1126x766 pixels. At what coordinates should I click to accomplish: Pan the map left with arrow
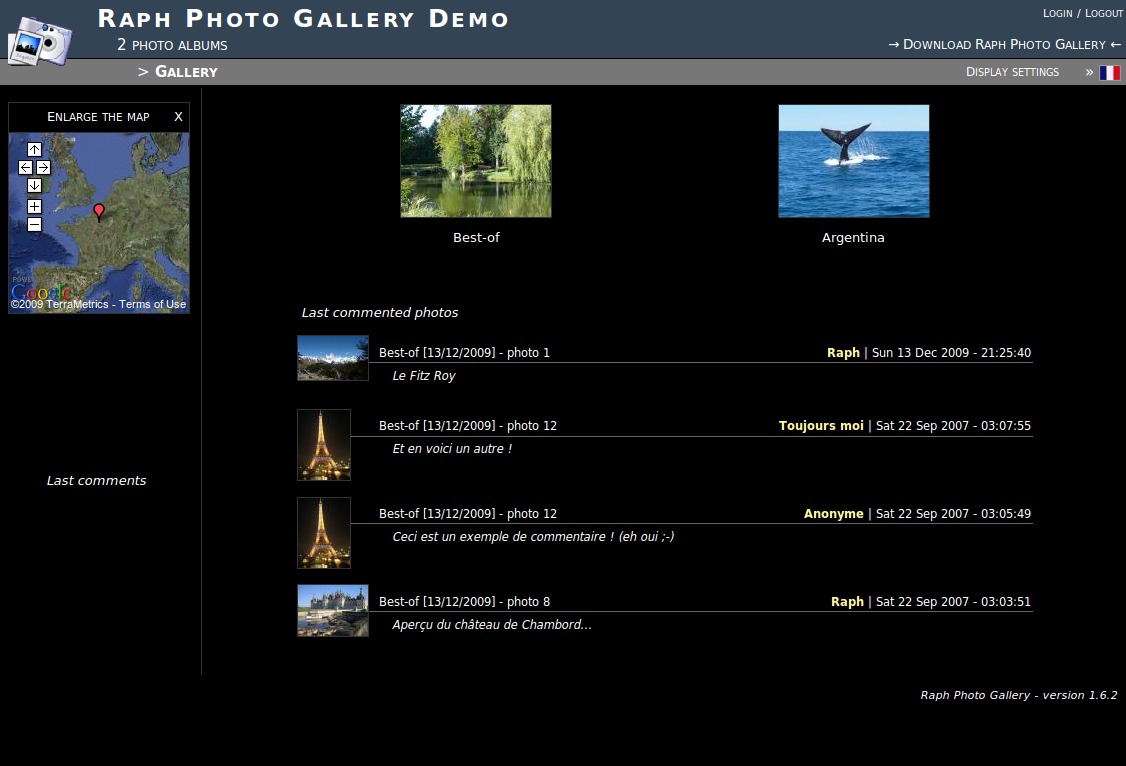(26, 167)
